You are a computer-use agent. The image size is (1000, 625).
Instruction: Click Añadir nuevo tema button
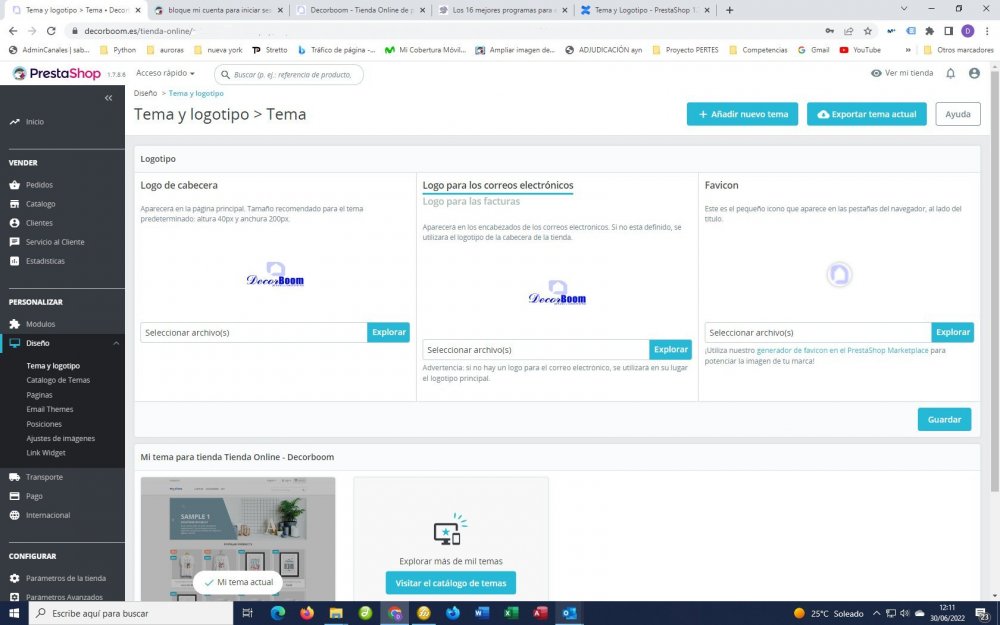(x=742, y=114)
